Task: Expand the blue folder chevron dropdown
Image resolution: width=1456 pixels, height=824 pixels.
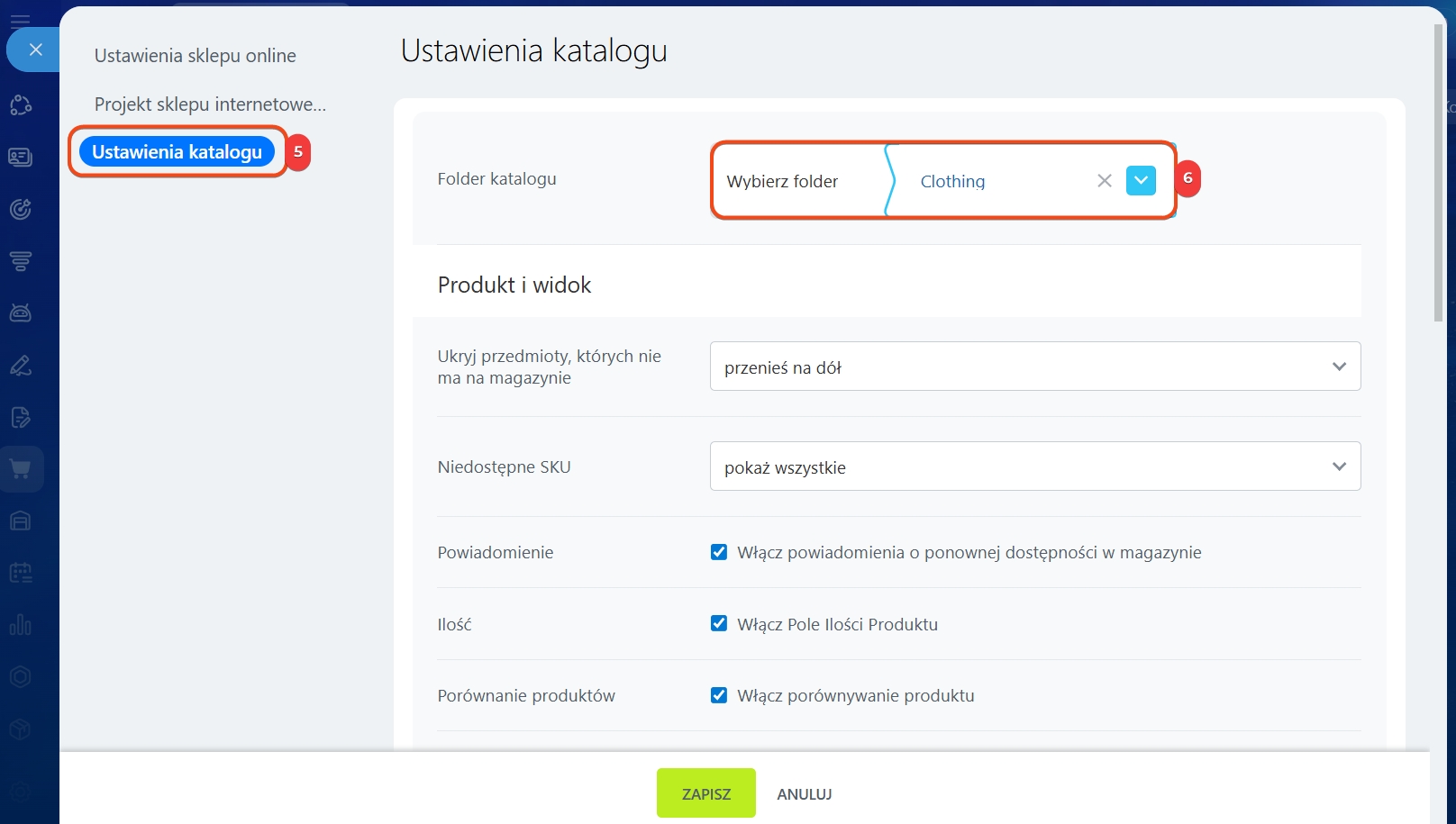Action: click(x=1141, y=180)
